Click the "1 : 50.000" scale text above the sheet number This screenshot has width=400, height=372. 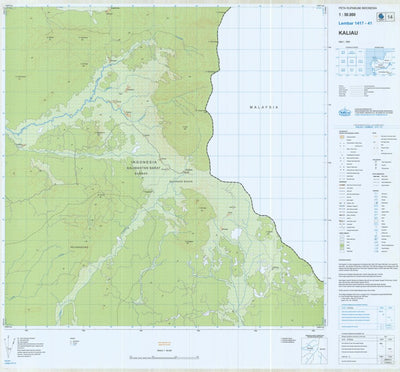[x=346, y=15]
